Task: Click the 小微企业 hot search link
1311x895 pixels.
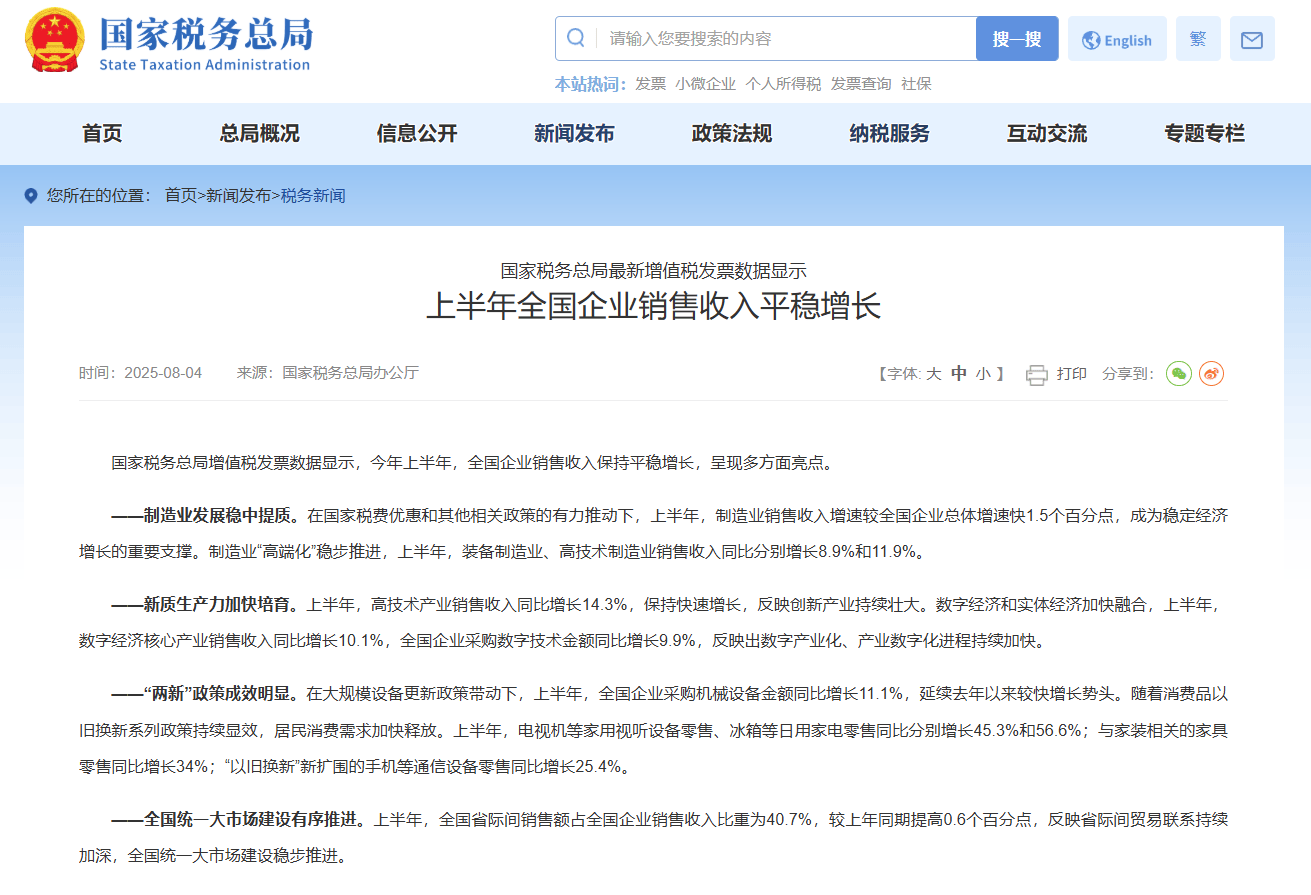Action: (x=705, y=84)
